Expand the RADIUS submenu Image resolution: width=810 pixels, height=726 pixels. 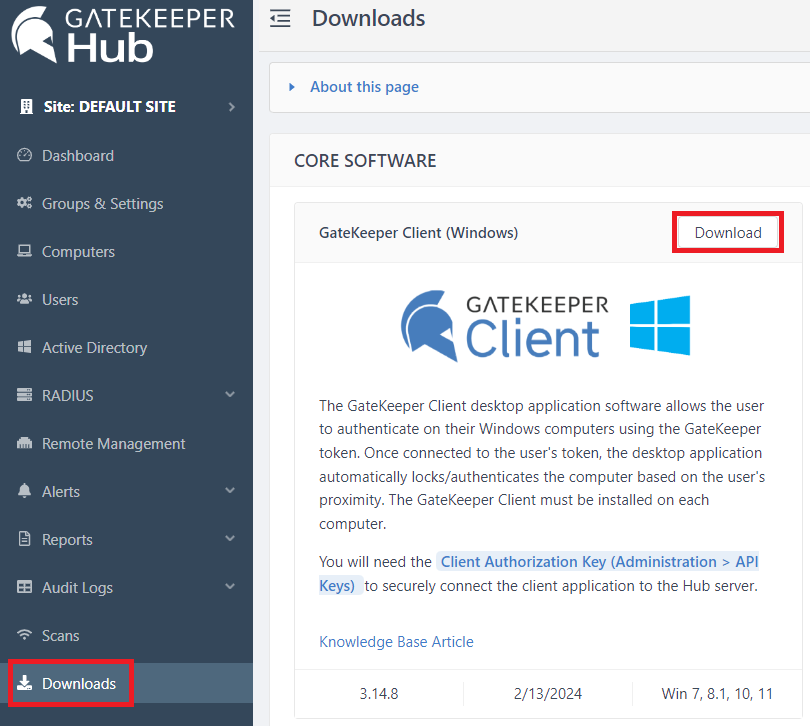click(x=230, y=395)
